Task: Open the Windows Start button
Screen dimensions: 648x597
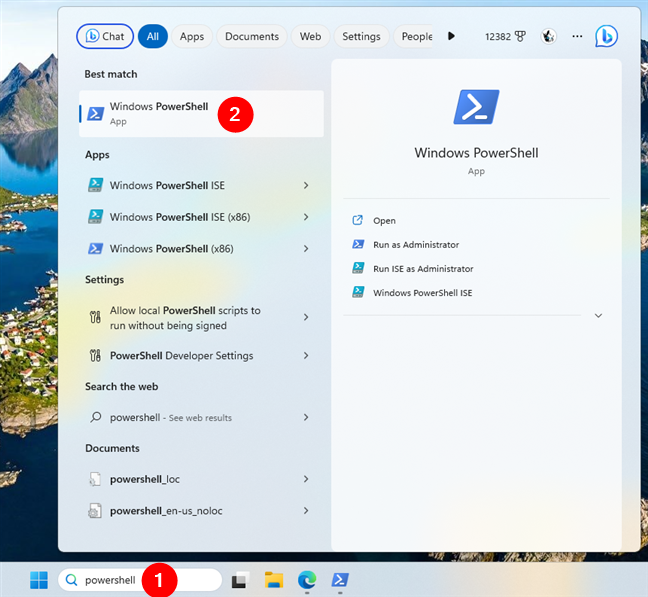Action: point(38,579)
